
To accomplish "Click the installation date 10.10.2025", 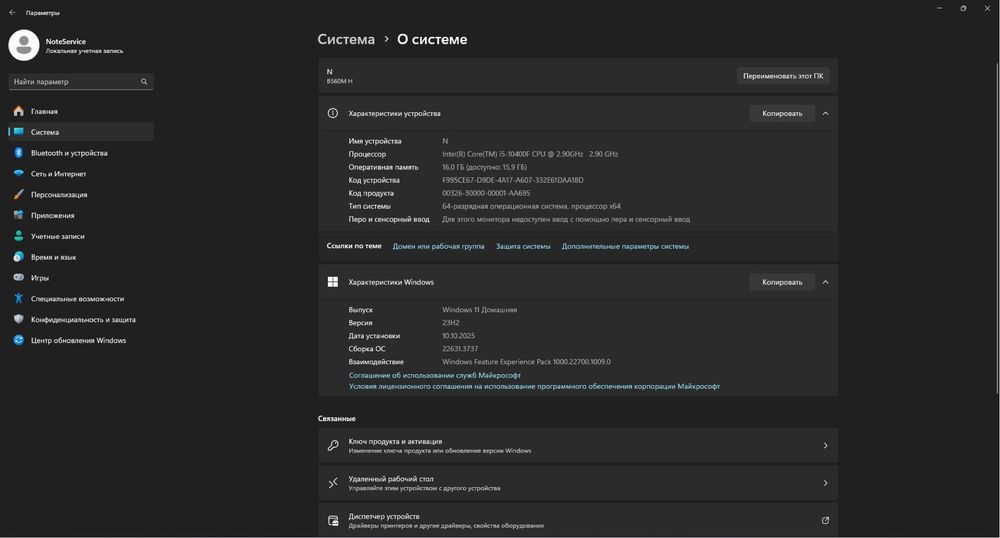I will click(459, 335).
